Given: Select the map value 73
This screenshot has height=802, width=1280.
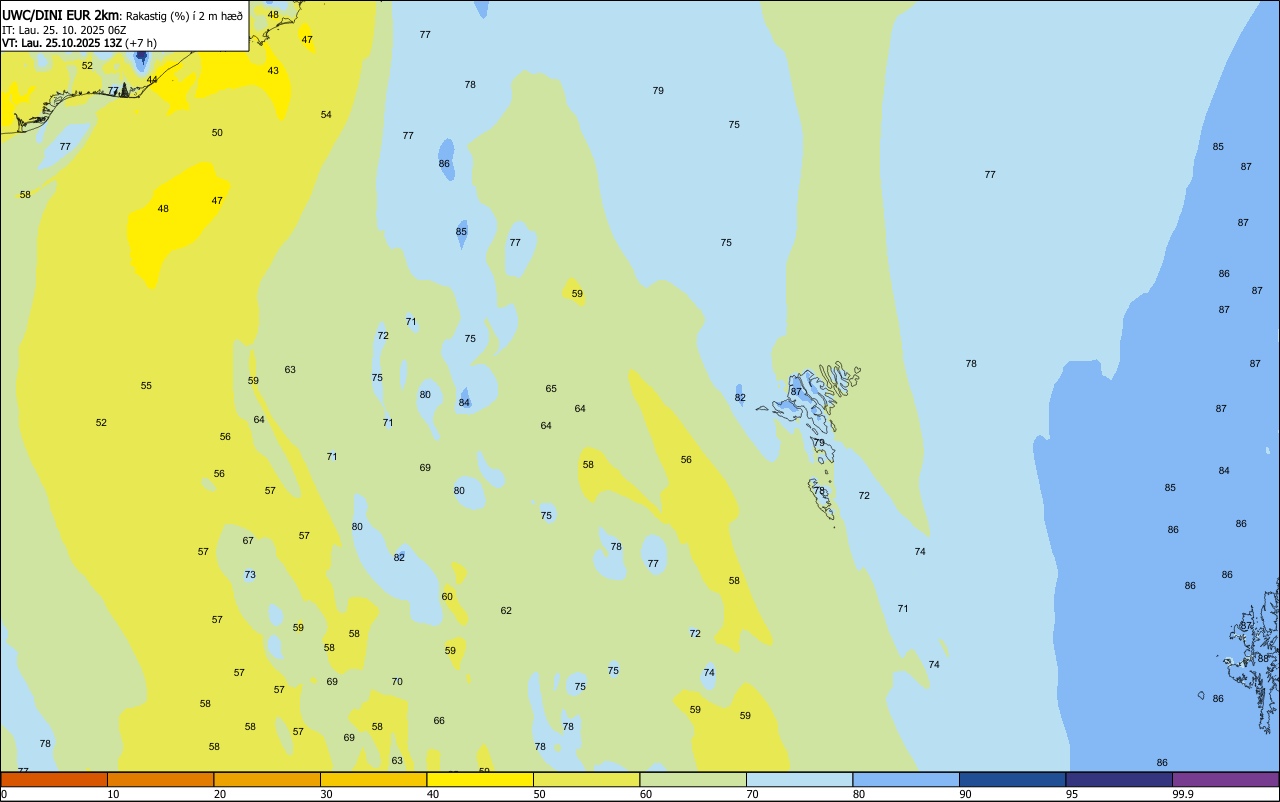Looking at the screenshot, I should pyautogui.click(x=250, y=575).
